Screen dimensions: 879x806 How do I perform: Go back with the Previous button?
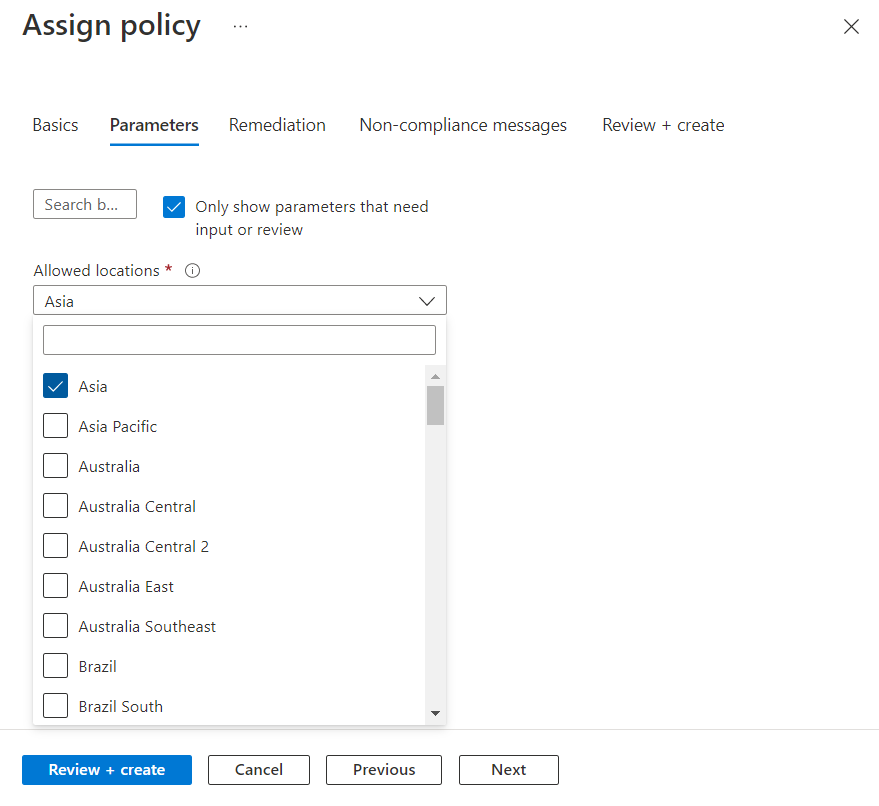coord(384,770)
